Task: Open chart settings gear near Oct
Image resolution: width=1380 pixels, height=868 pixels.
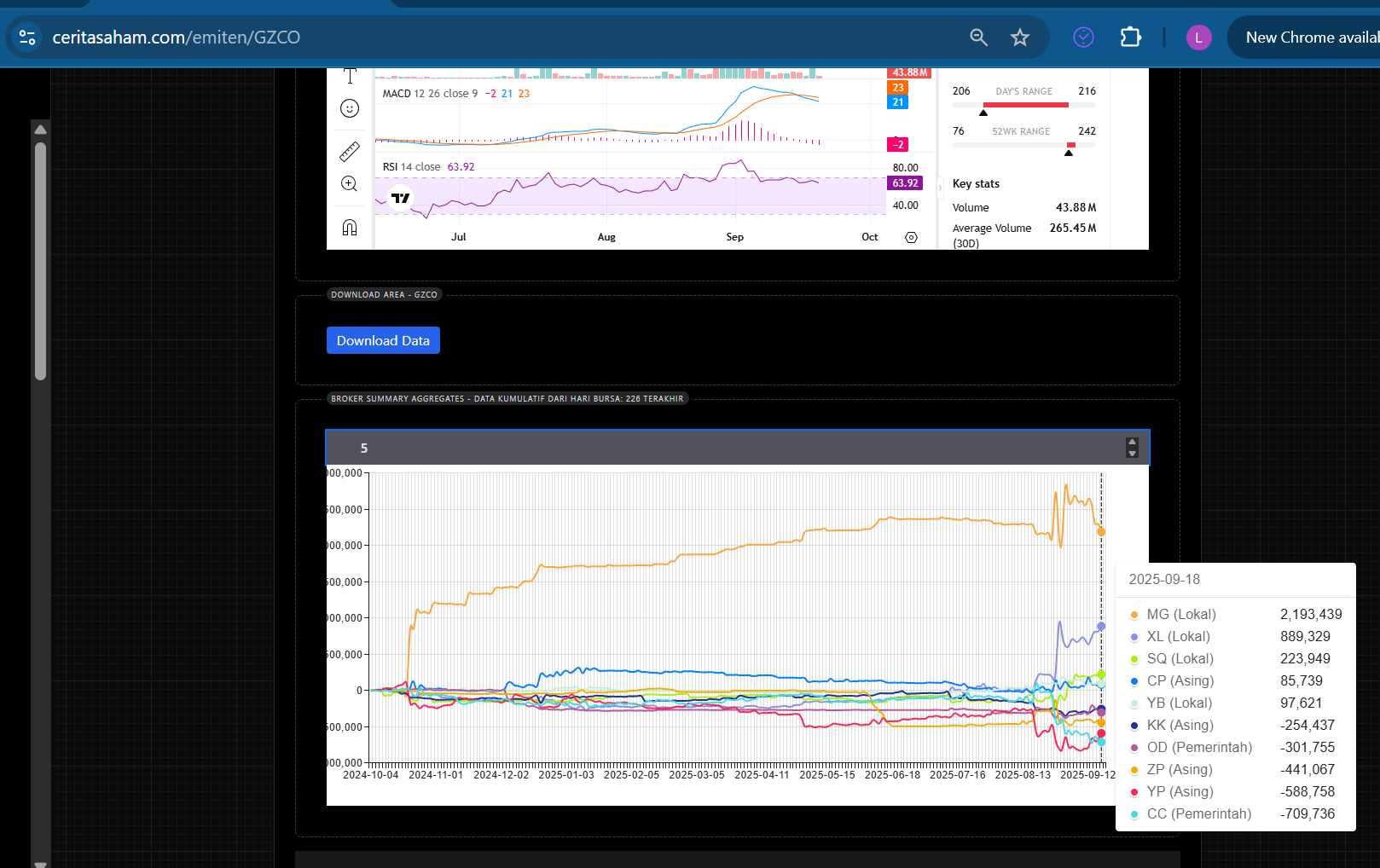Action: (x=911, y=237)
